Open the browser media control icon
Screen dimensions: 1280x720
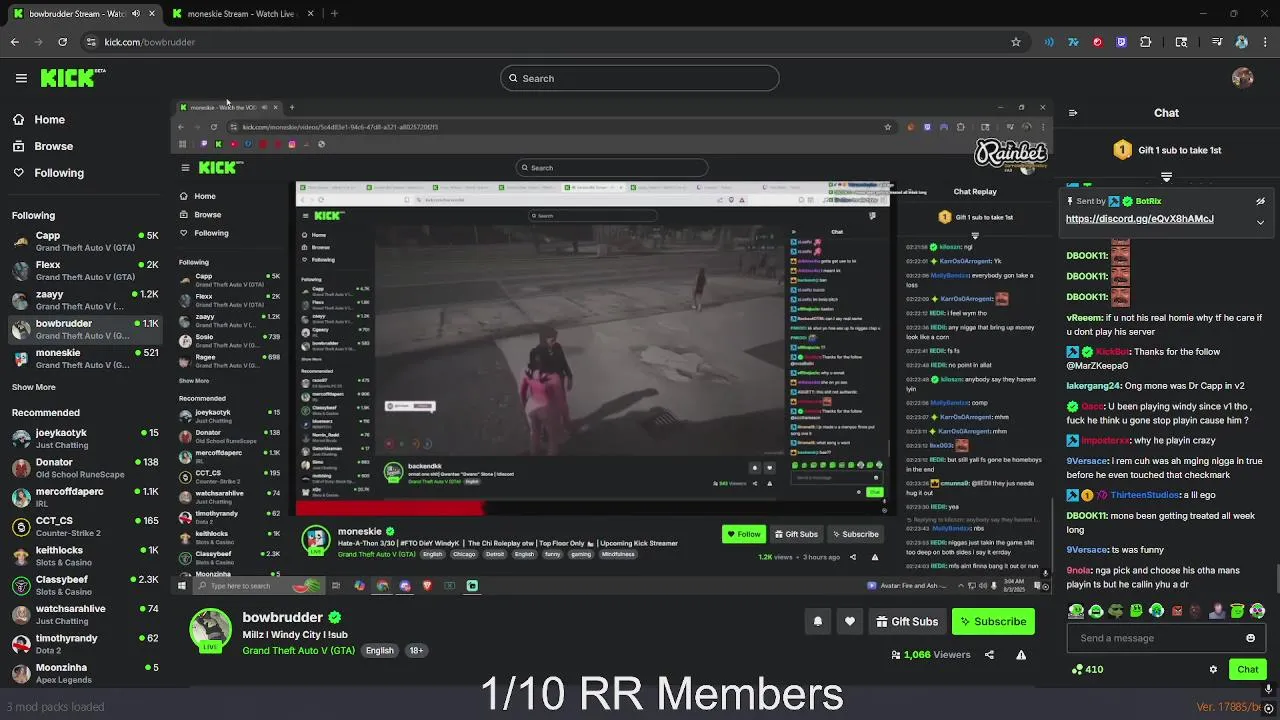pos(1217,42)
